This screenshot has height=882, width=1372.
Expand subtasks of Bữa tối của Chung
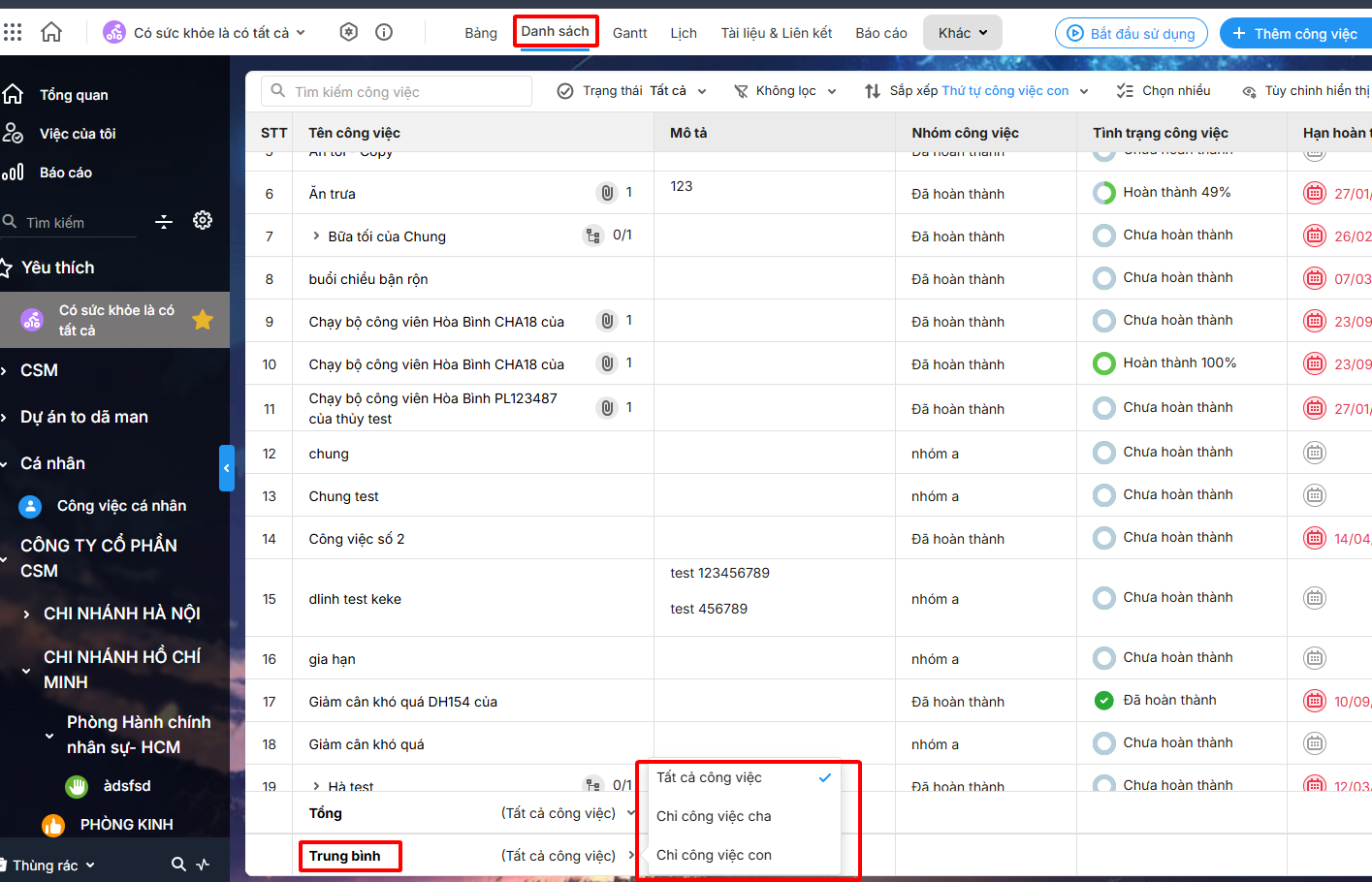click(316, 236)
